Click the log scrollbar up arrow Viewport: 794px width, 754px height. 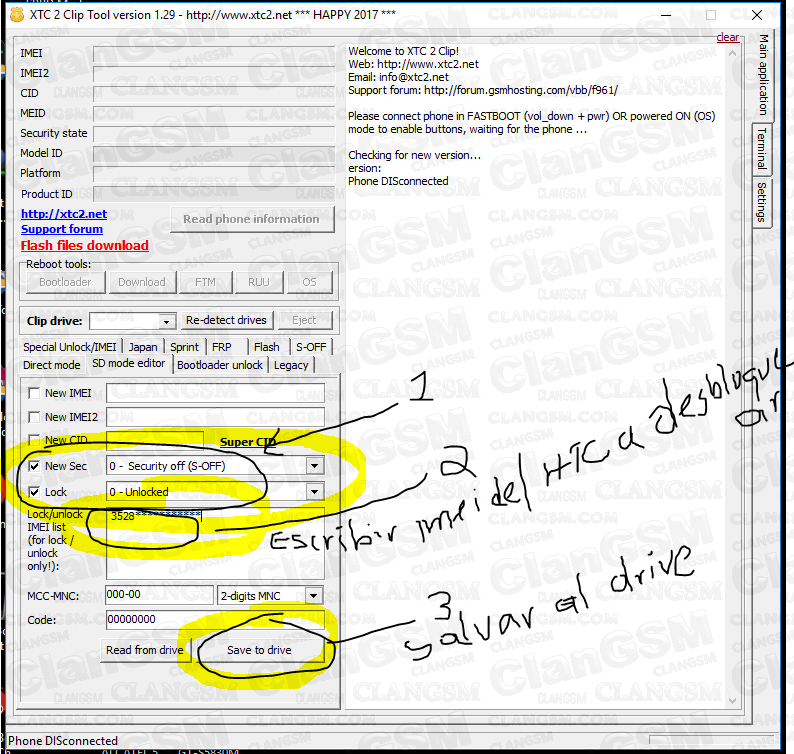[732, 53]
